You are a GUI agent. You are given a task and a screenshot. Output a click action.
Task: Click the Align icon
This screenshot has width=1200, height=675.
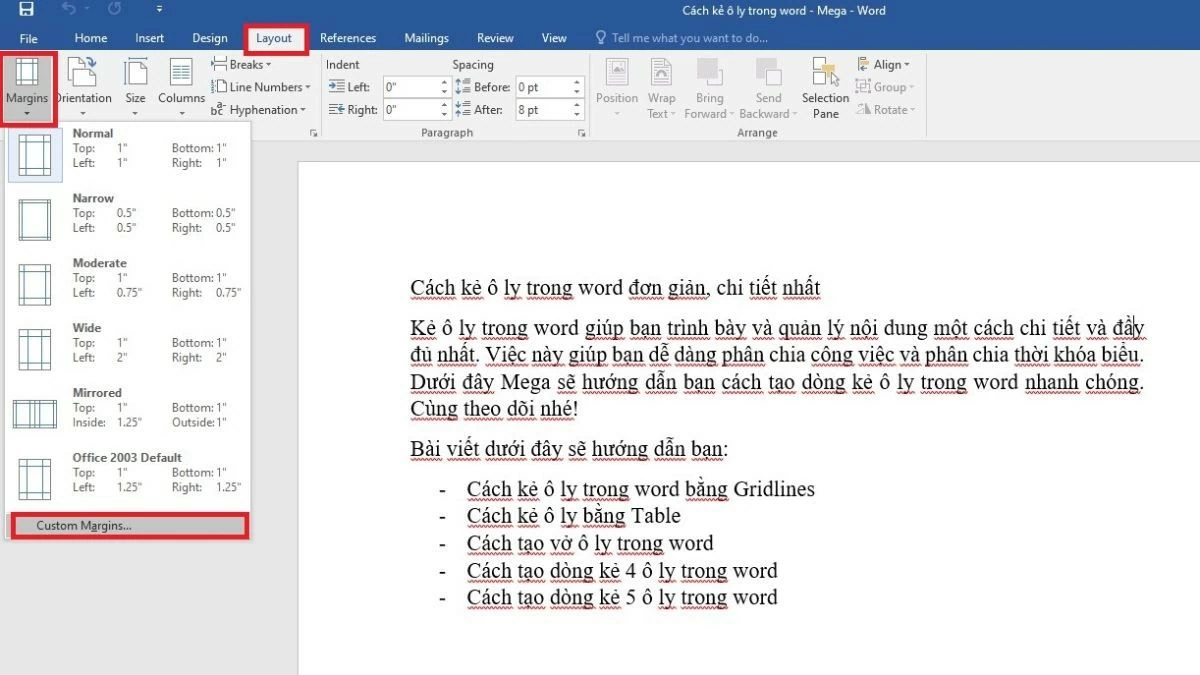pyautogui.click(x=884, y=64)
